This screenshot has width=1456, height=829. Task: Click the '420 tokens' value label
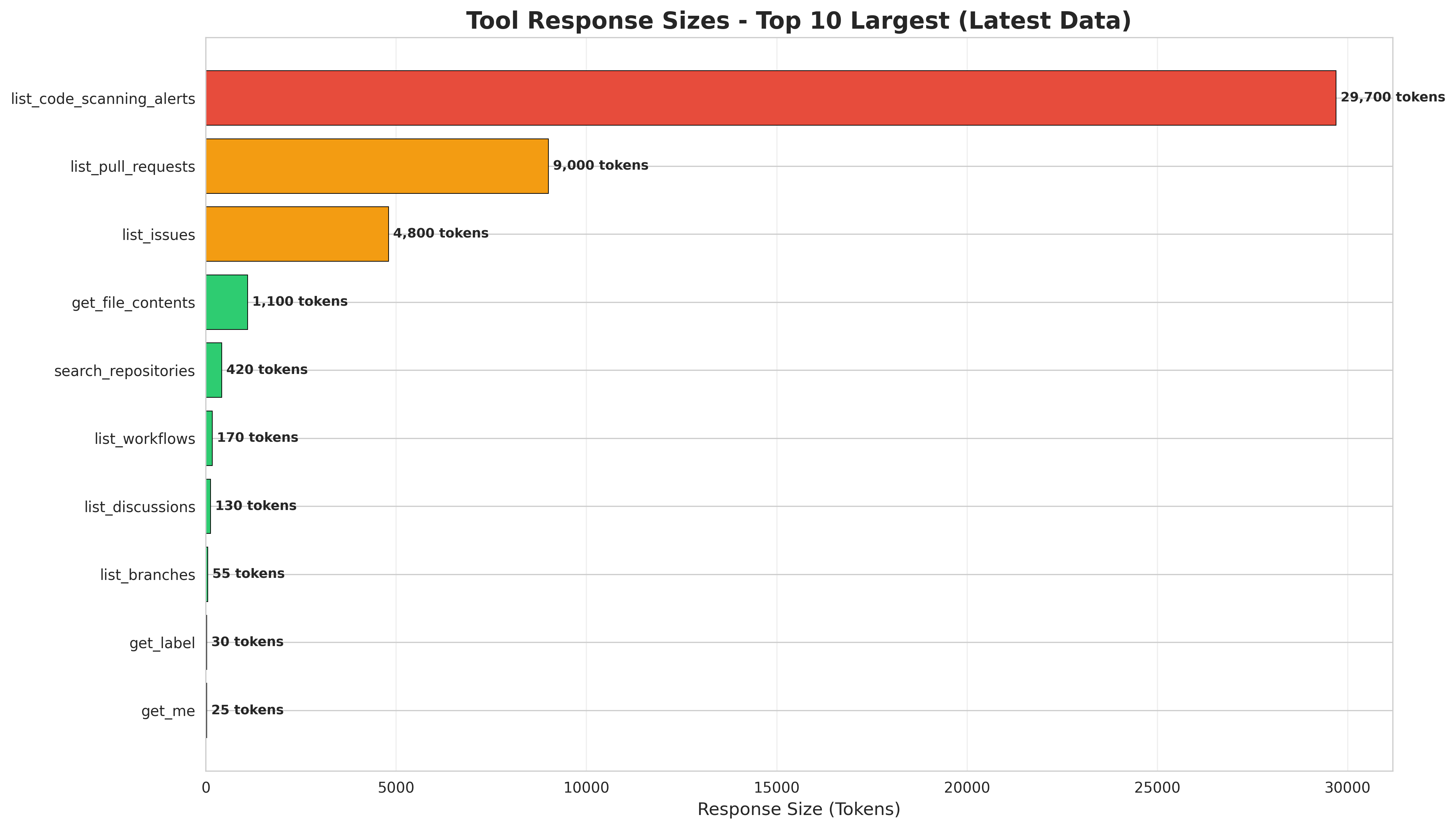pos(267,370)
